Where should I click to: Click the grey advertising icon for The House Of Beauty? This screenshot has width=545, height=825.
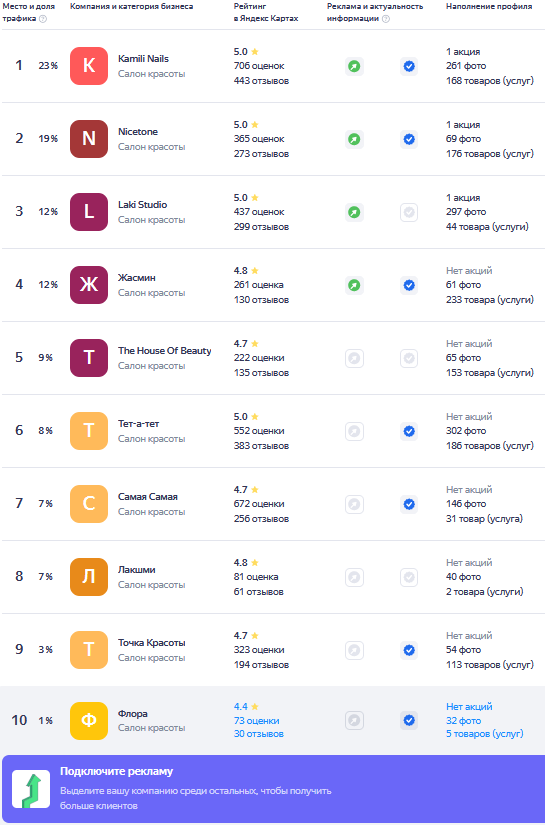point(355,358)
